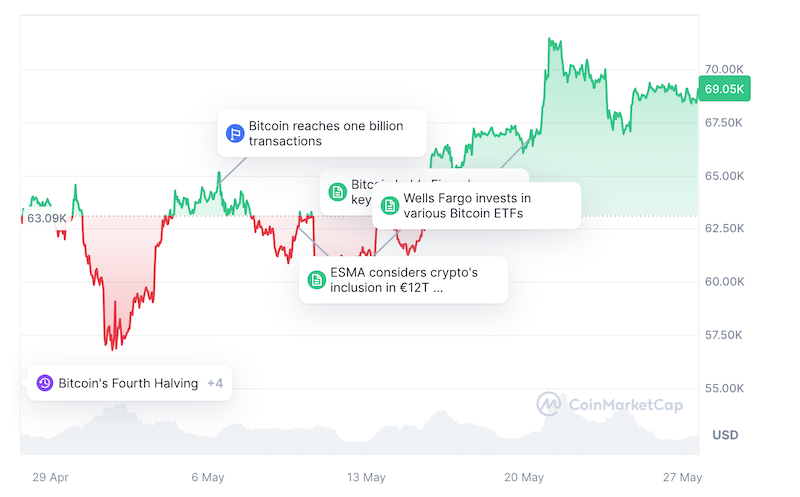Click the 67.50K axis label
The height and width of the screenshot is (497, 800).
coord(723,122)
